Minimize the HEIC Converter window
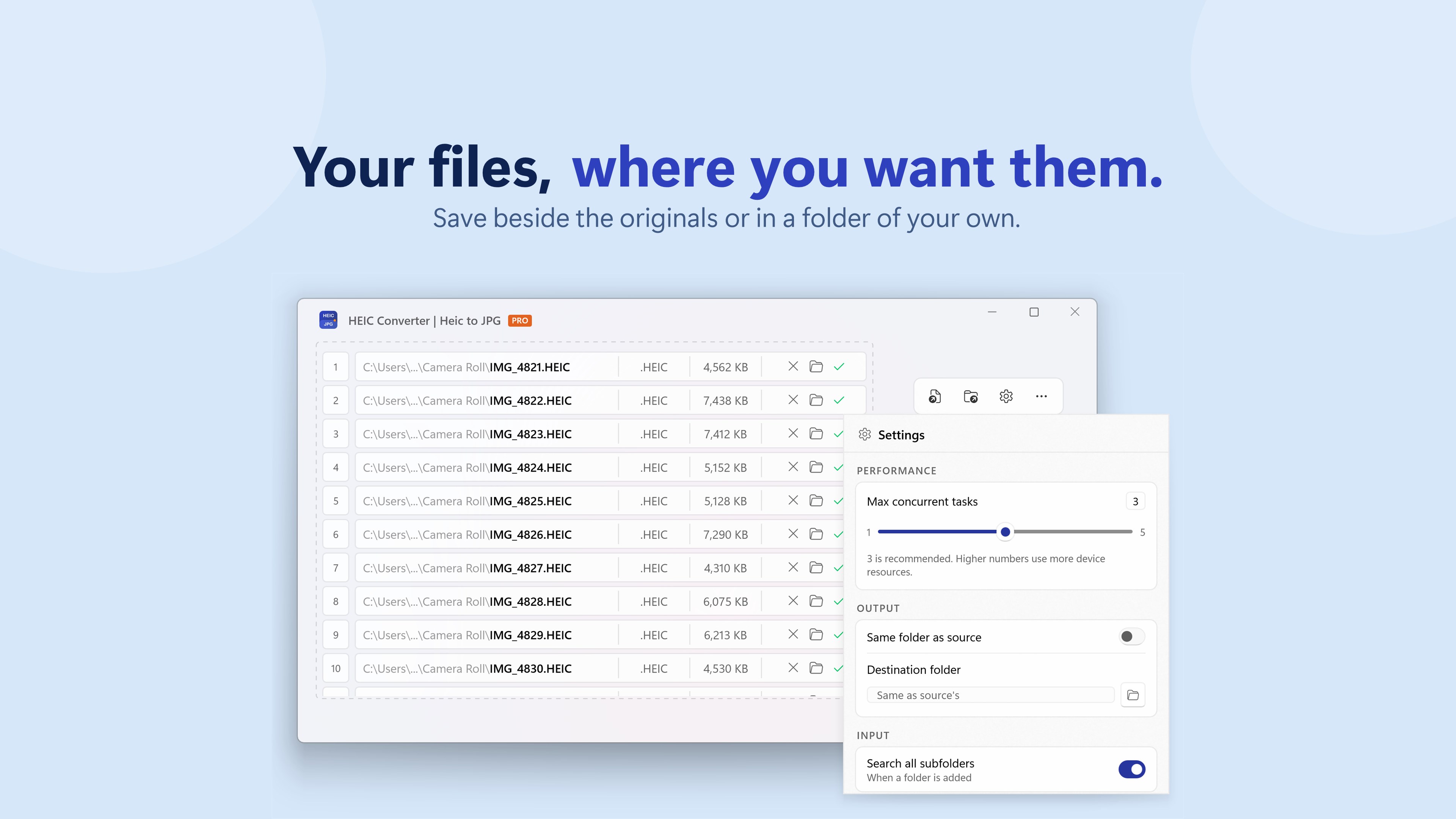Viewport: 1456px width, 819px height. pyautogui.click(x=992, y=312)
